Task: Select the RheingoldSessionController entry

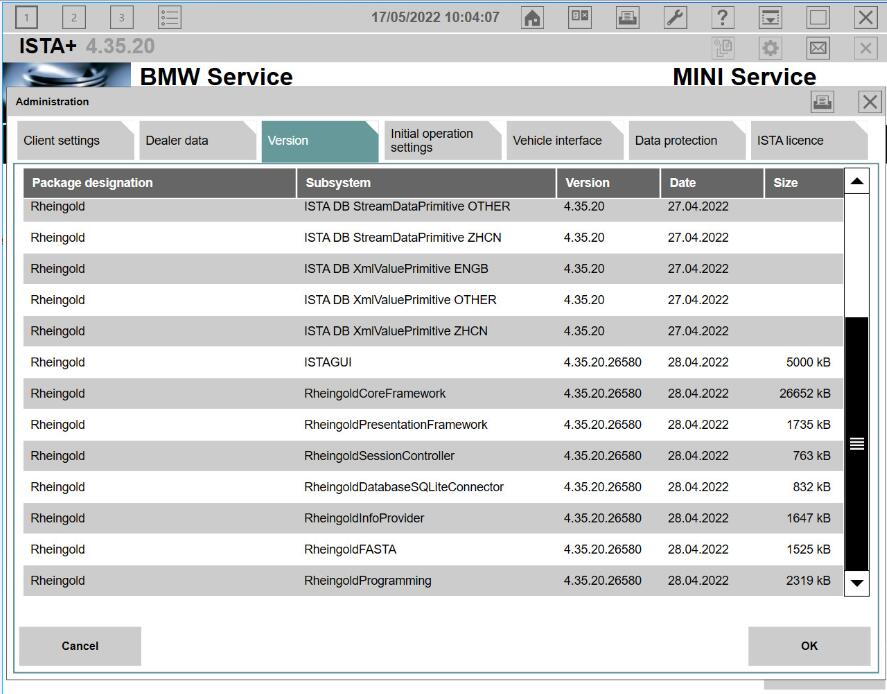Action: [433, 455]
